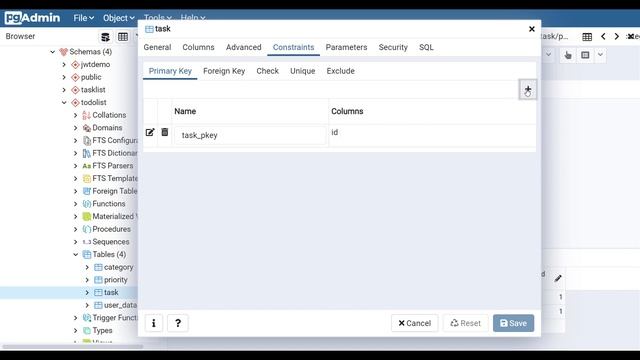Open the object info button

[x=154, y=323]
